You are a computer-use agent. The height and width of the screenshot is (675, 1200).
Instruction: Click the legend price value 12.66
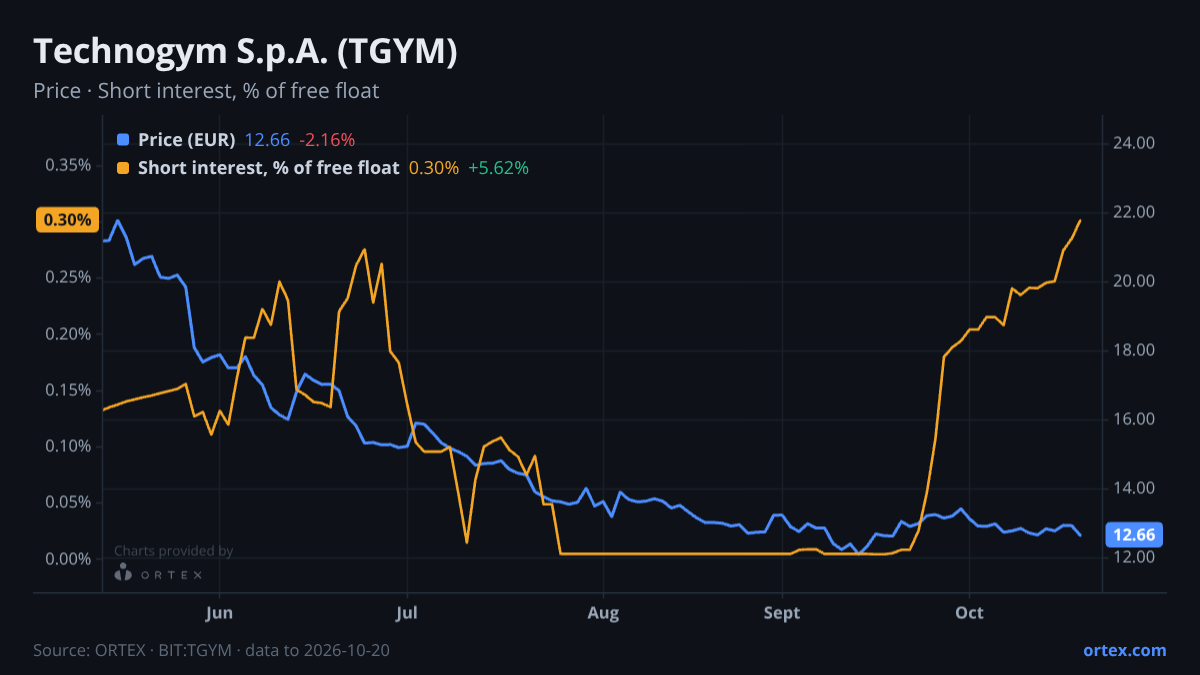click(x=267, y=140)
